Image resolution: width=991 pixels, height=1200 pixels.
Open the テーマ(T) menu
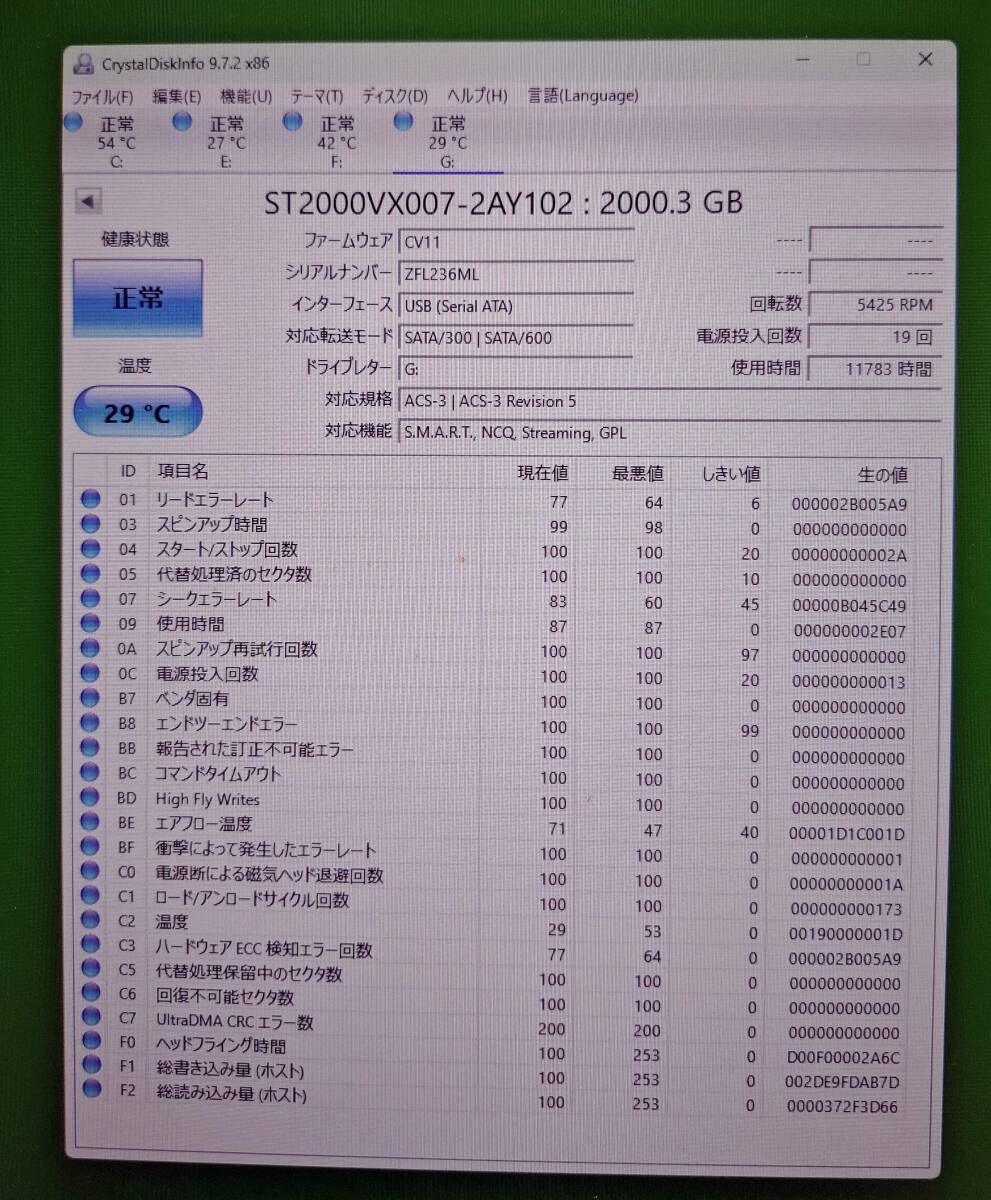click(x=316, y=97)
